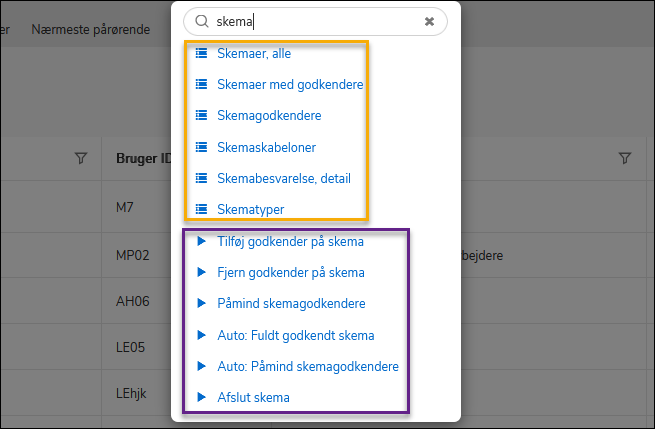This screenshot has width=655, height=429.
Task: Open filter icon left of Bruger ID column
Action: coord(81,158)
